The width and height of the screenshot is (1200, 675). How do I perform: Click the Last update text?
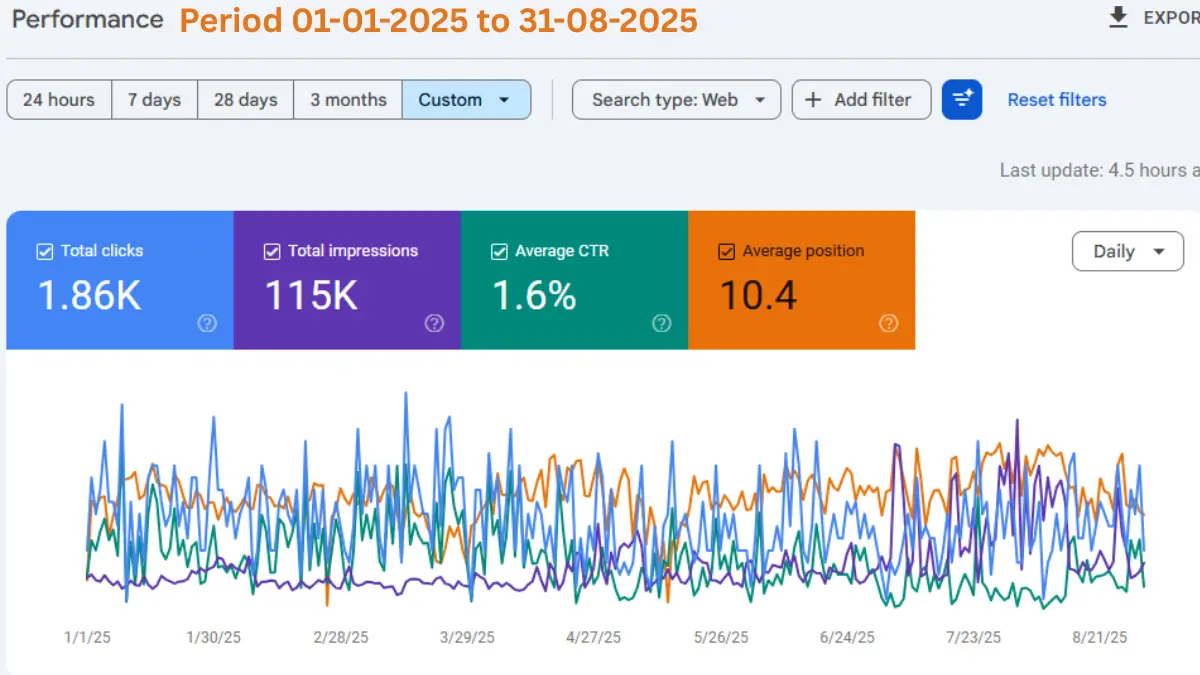click(1100, 170)
